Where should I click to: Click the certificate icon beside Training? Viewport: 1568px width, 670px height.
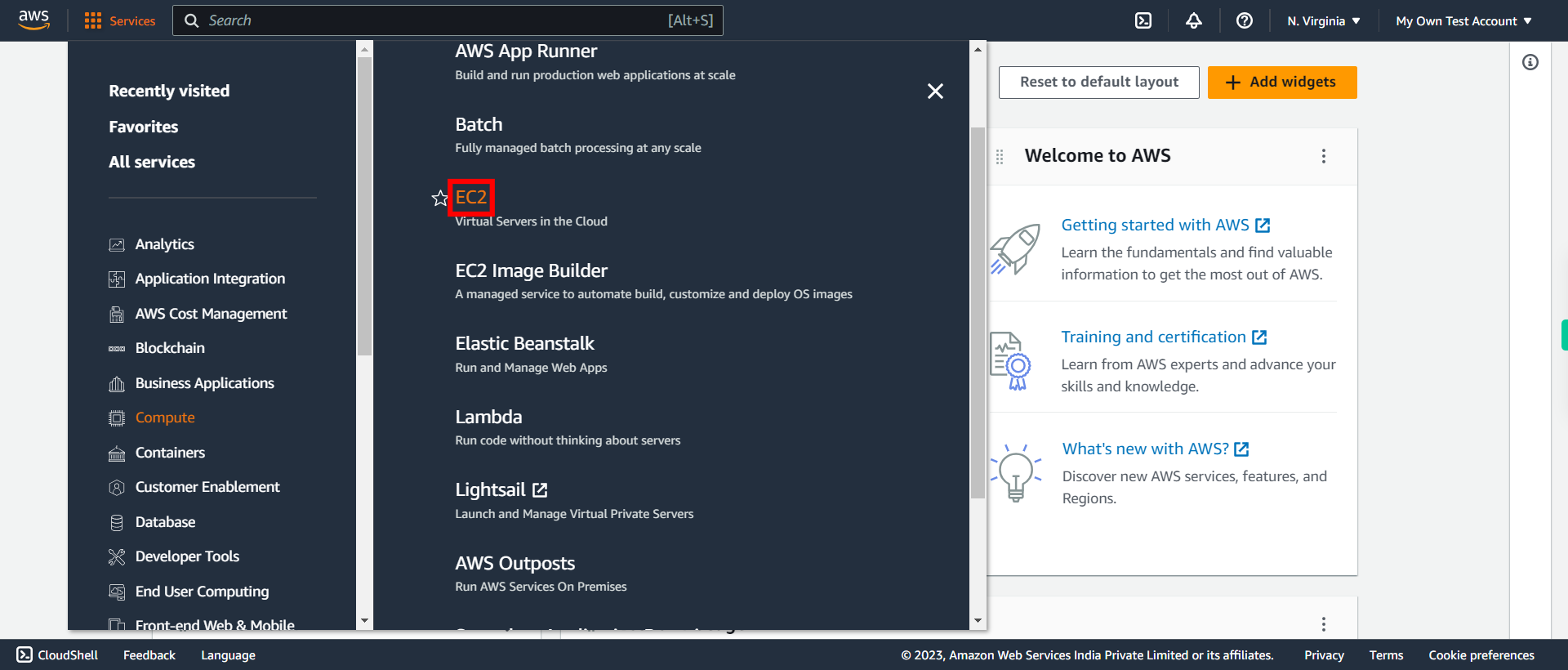click(x=1011, y=361)
